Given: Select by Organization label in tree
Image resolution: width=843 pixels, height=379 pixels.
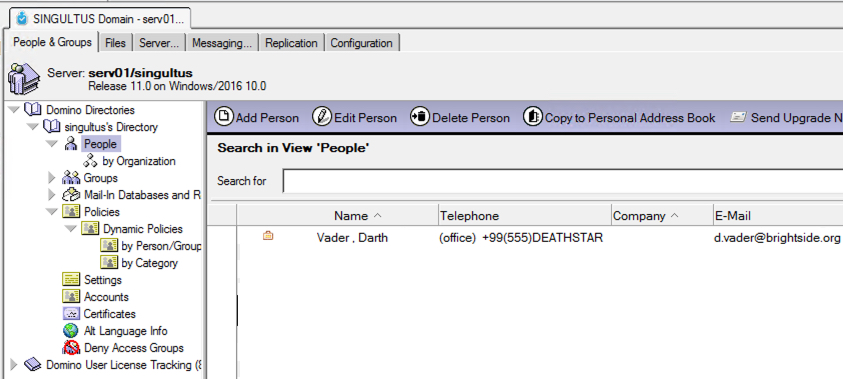Looking at the screenshot, I should coord(139,161).
